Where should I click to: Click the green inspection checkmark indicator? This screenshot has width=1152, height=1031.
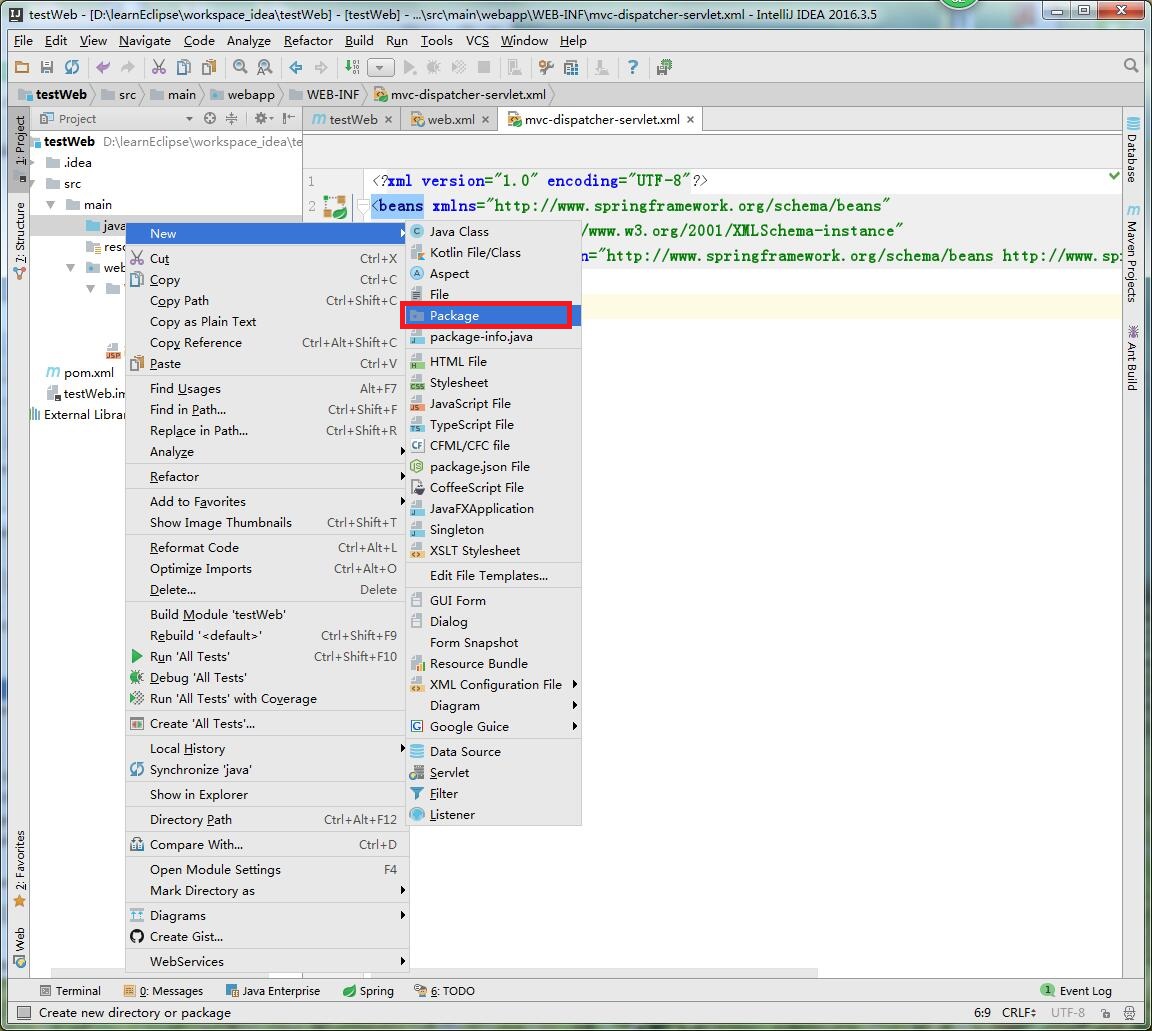point(1114,176)
